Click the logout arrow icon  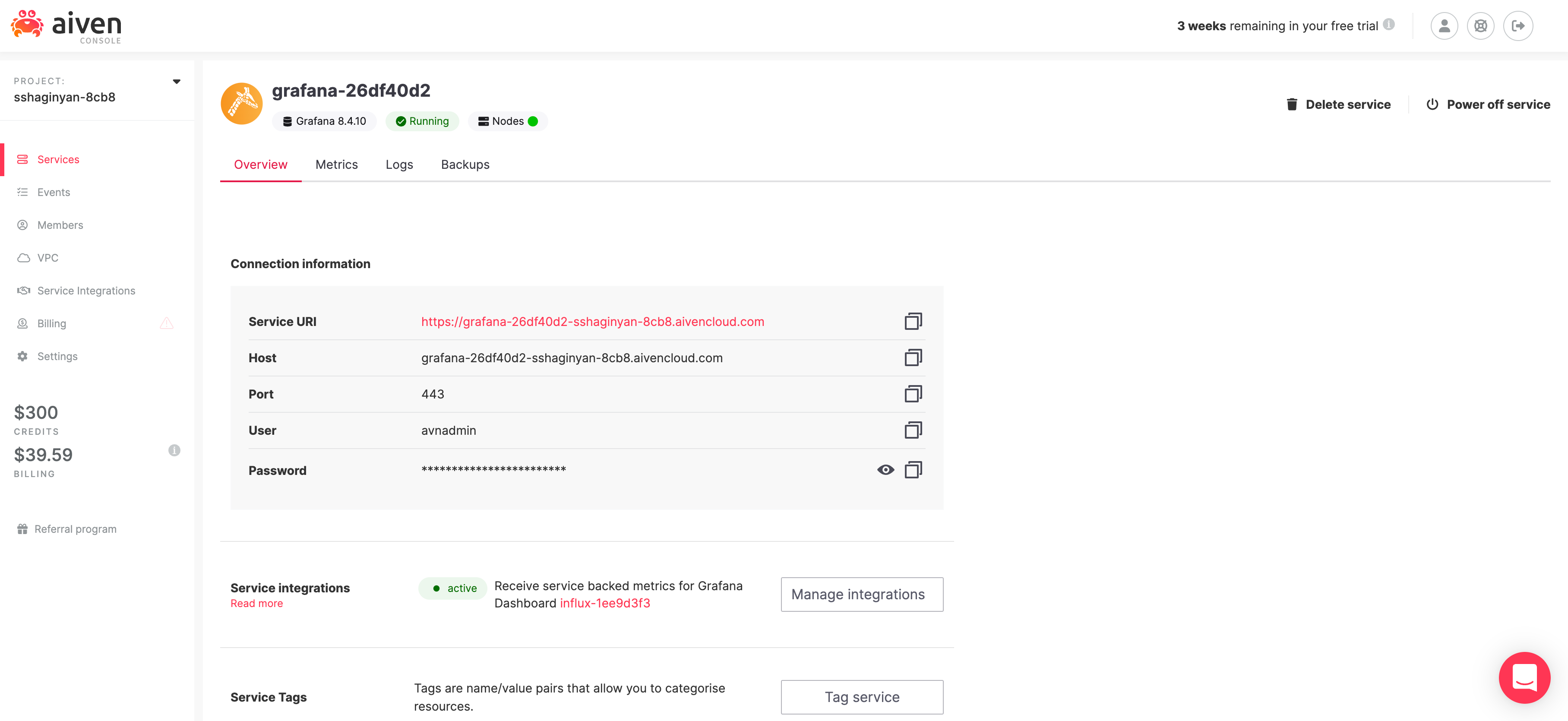[x=1517, y=25]
